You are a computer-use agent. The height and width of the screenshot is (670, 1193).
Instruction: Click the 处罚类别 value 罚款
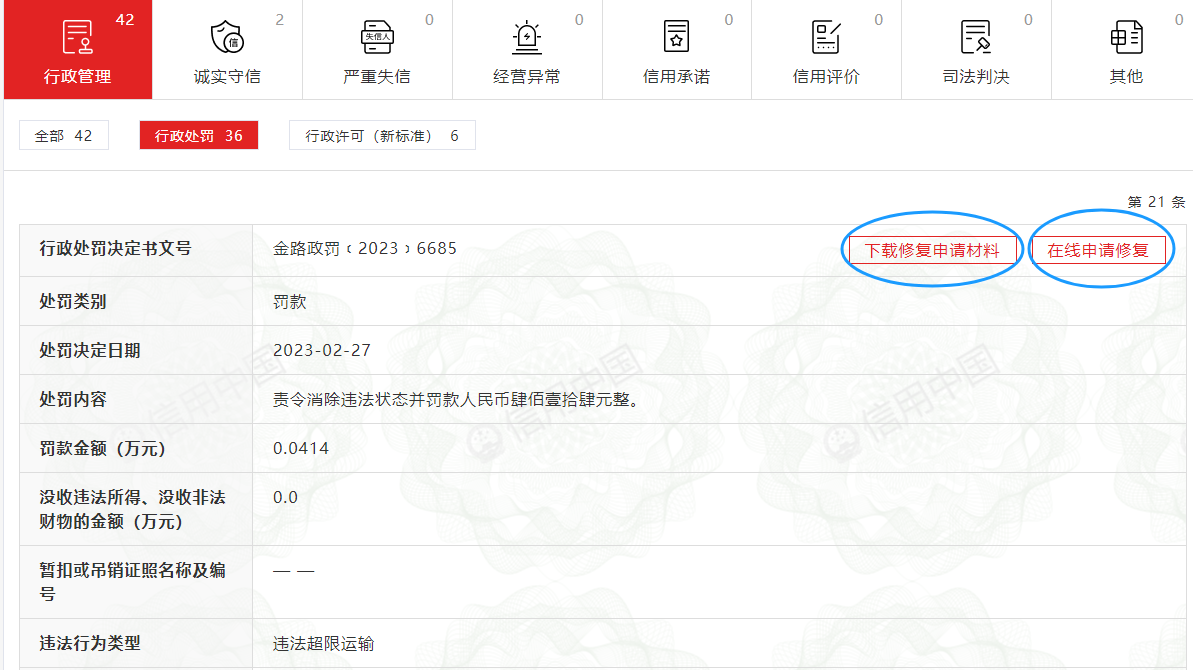pos(290,302)
